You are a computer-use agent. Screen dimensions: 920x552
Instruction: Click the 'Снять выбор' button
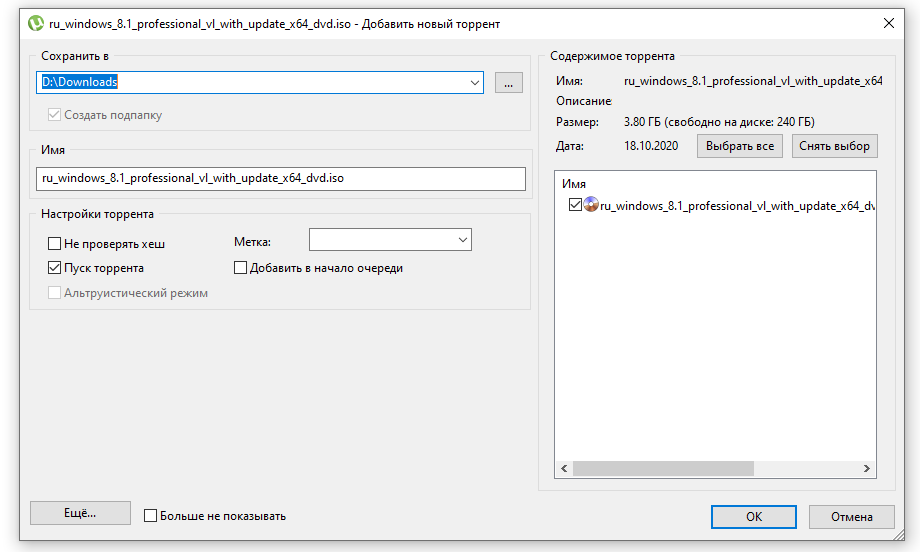[x=836, y=146]
